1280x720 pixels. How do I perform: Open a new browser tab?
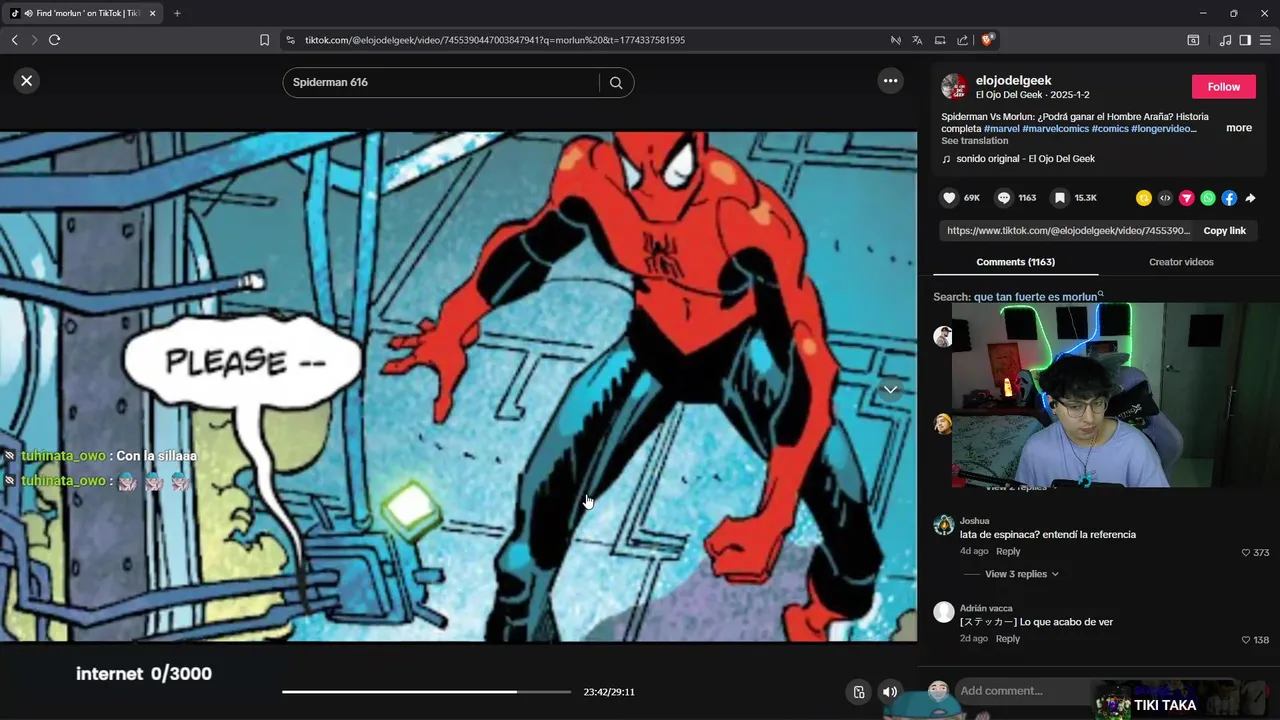pos(177,13)
